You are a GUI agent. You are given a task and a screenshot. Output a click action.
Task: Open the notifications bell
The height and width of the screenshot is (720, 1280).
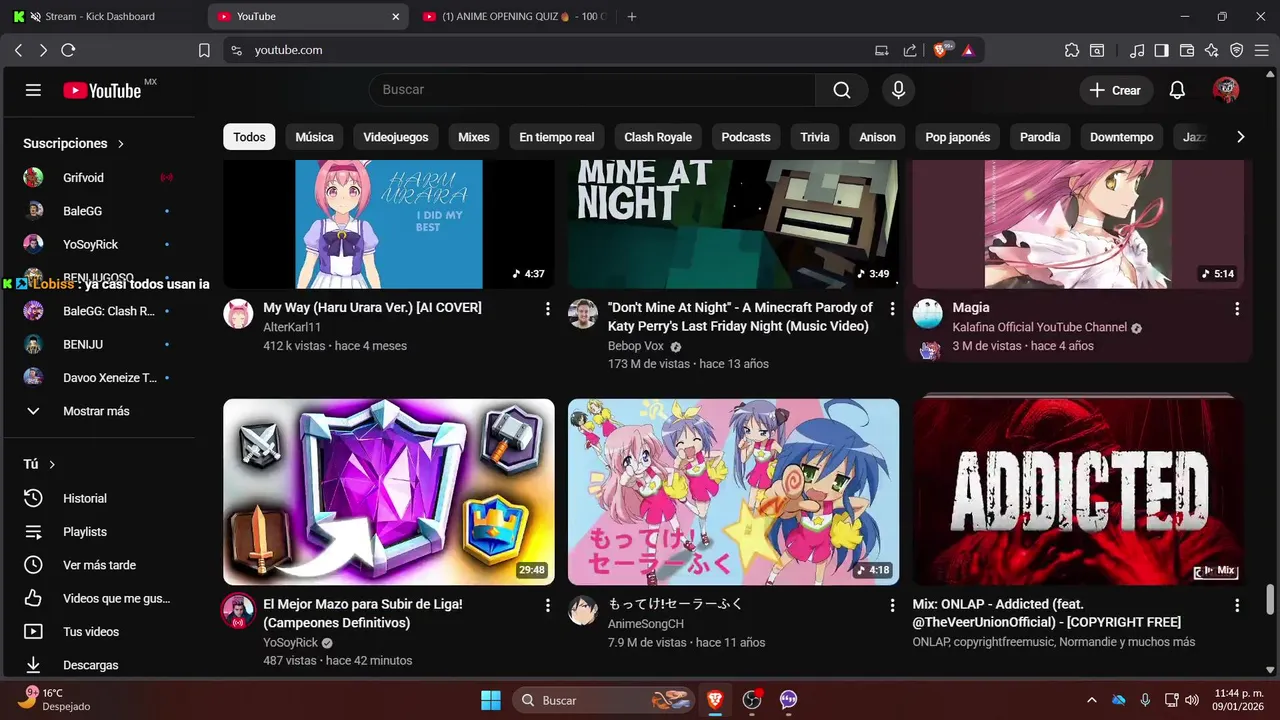[x=1177, y=90]
